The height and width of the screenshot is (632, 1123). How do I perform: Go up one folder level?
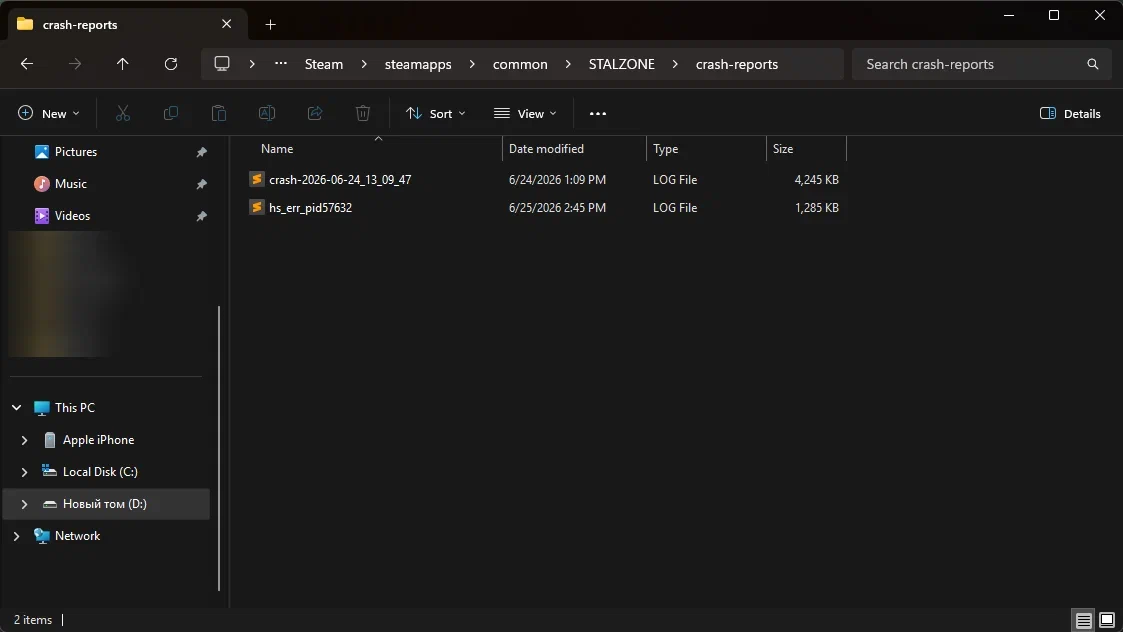[x=122, y=64]
